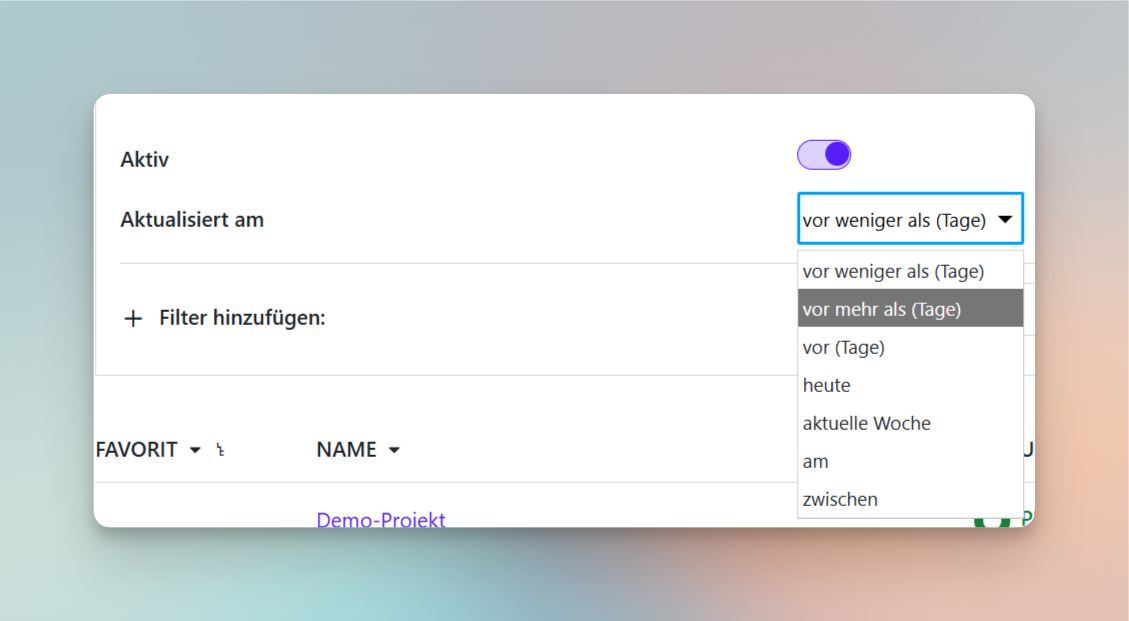This screenshot has height=621, width=1129.
Task: Pick "zwischen" from the dropdown options
Action: pyautogui.click(x=840, y=499)
